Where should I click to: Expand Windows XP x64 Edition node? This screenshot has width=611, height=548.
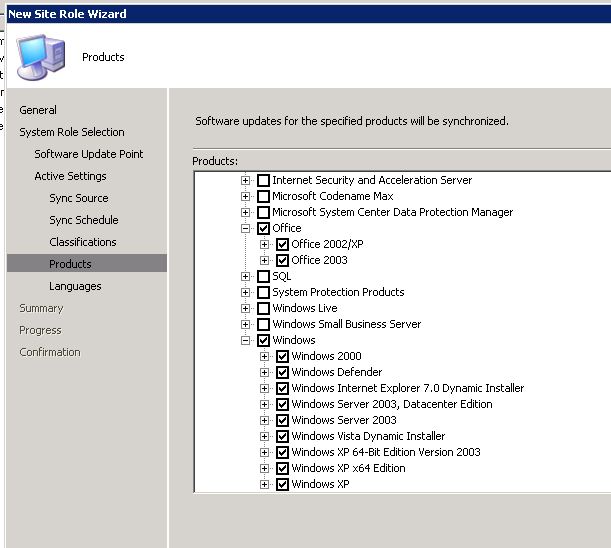(264, 468)
